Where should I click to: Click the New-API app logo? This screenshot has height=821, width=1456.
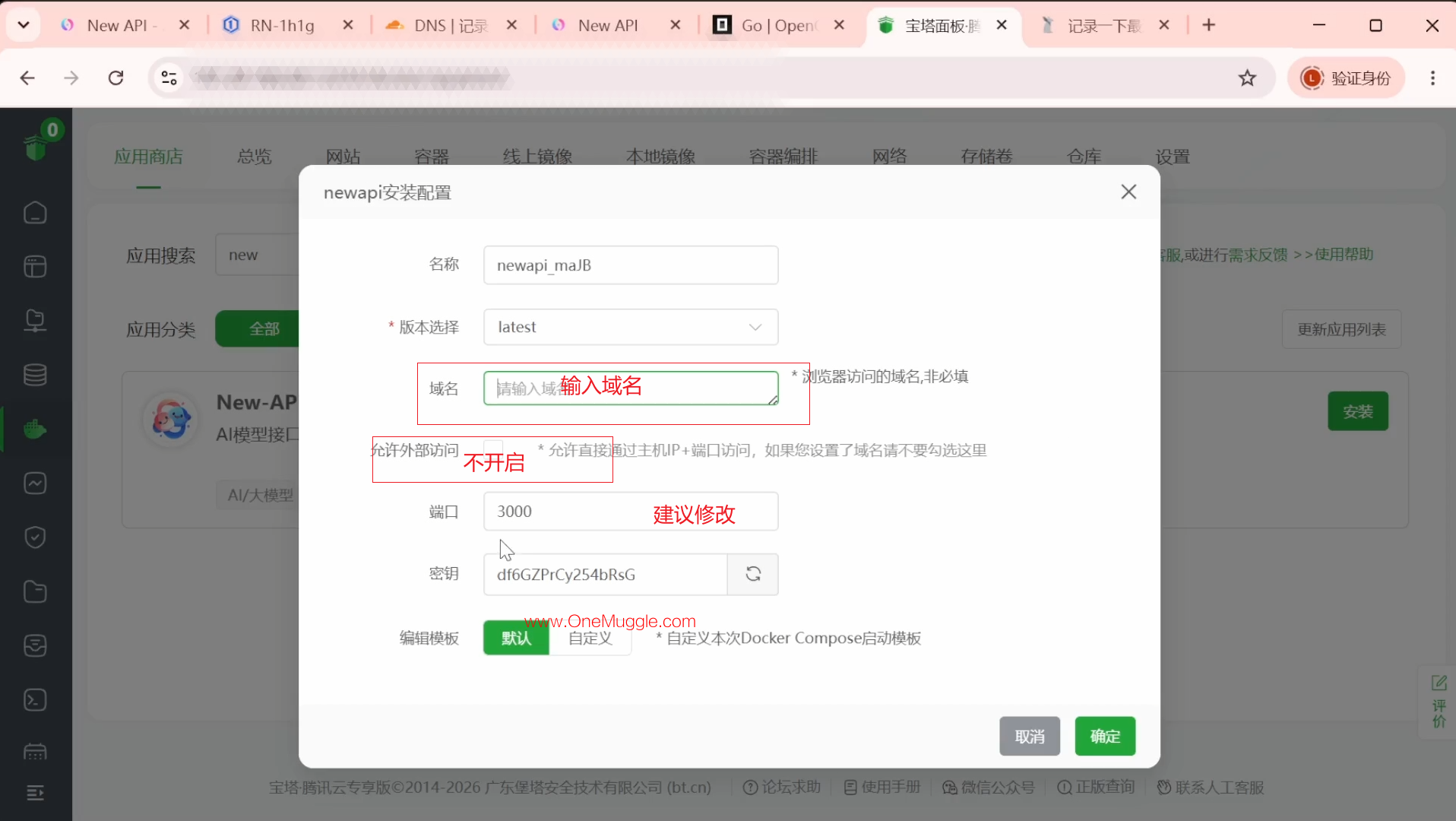171,420
